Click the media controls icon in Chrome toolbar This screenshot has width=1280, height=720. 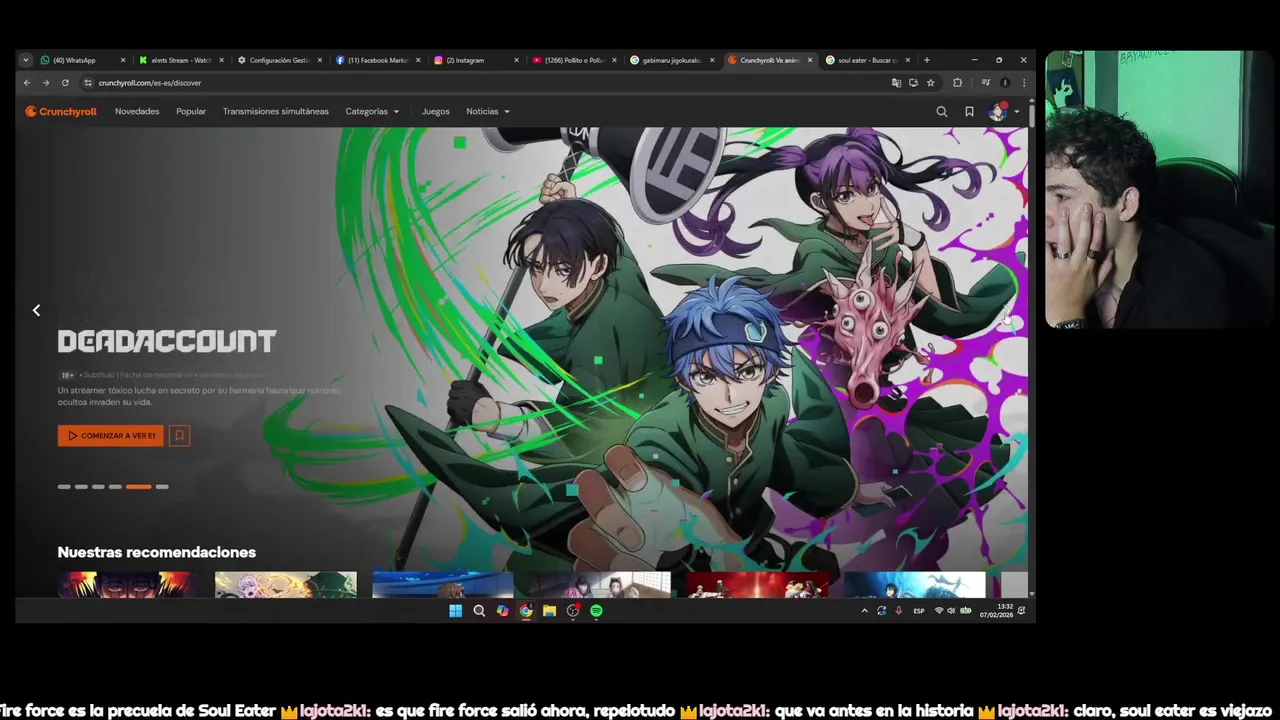pos(985,83)
